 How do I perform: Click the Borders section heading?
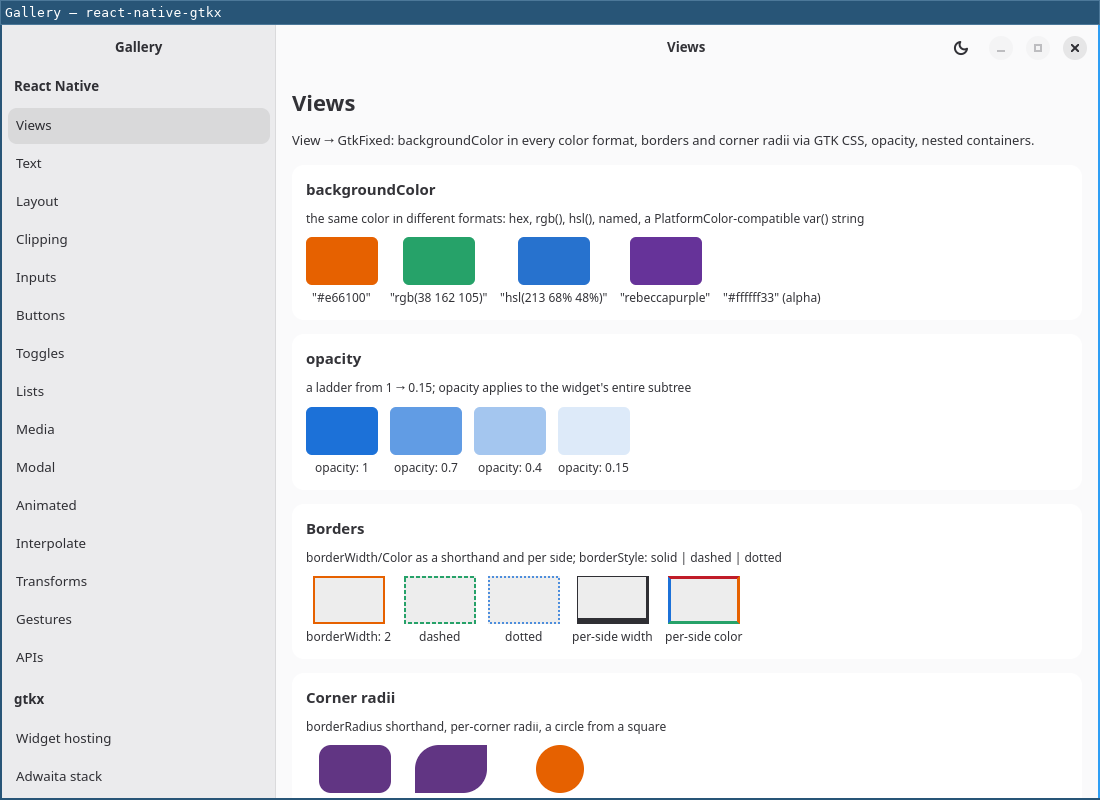click(335, 529)
